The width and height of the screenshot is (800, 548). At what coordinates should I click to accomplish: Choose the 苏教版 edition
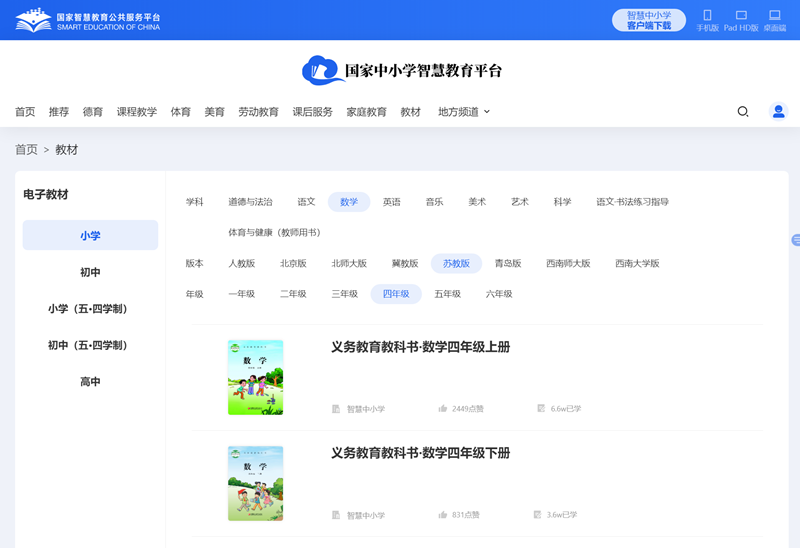[457, 263]
